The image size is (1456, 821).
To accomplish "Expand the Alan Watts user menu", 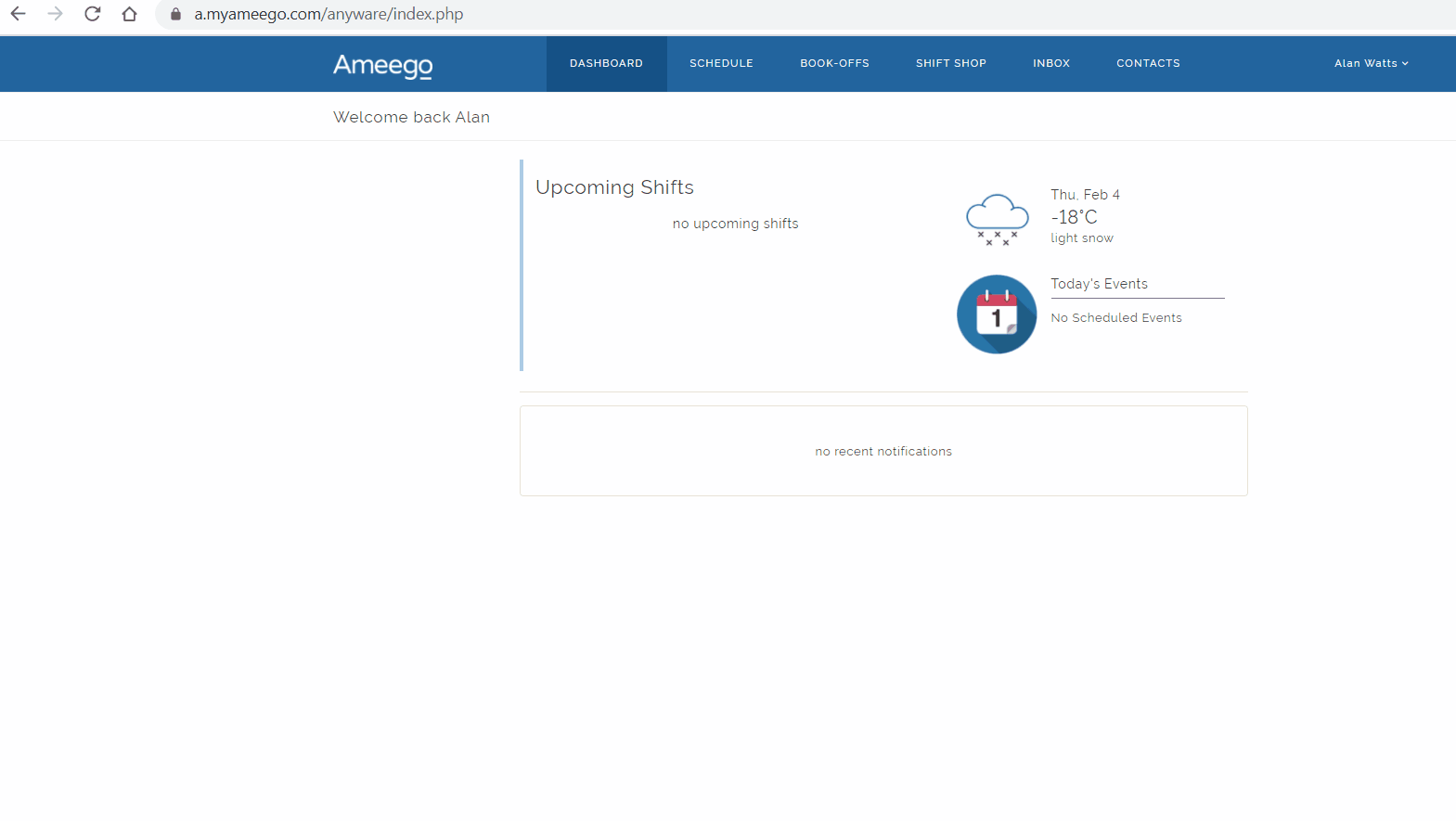I will pos(1371,63).
